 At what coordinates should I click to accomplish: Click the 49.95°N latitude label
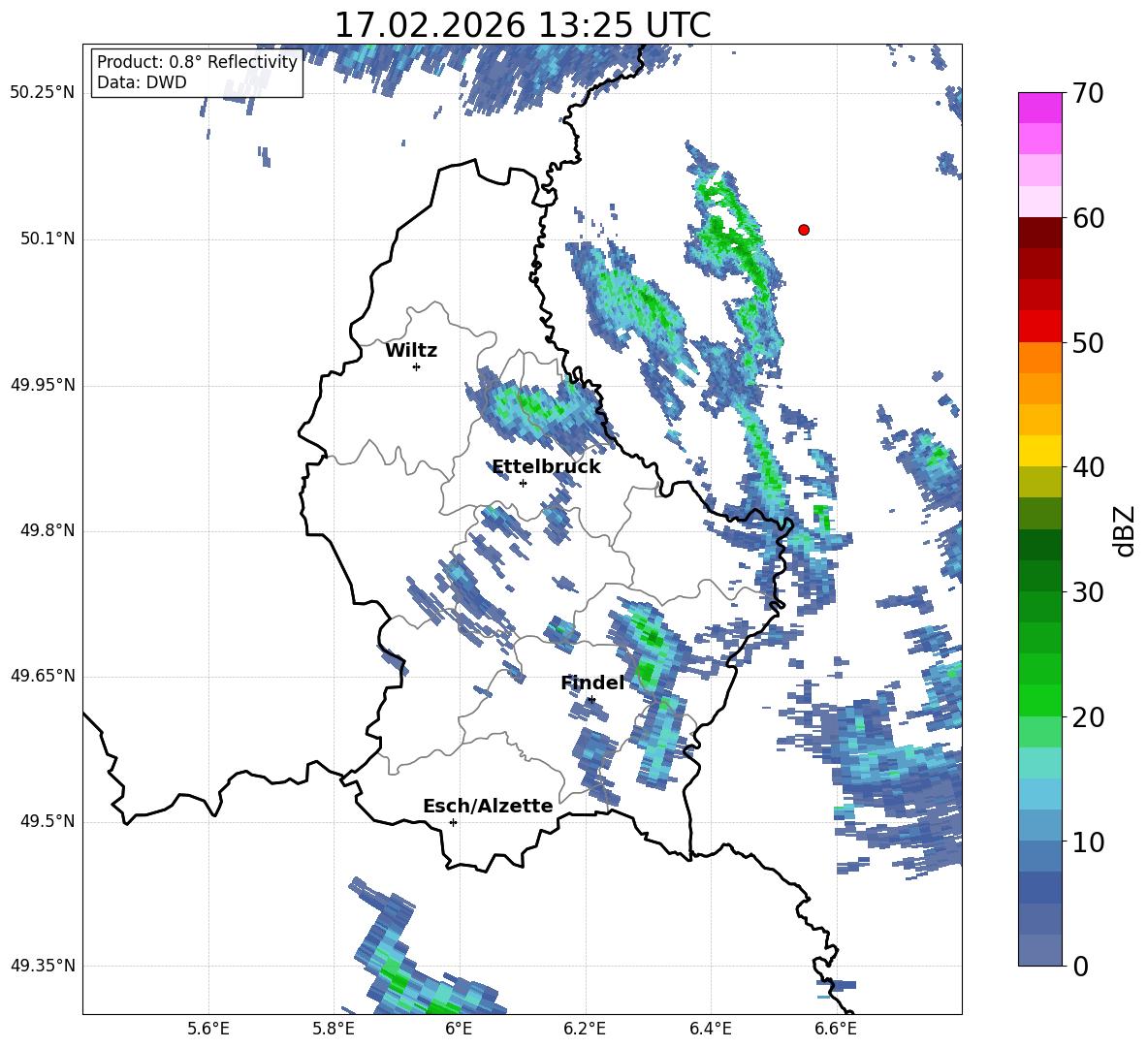point(43,384)
